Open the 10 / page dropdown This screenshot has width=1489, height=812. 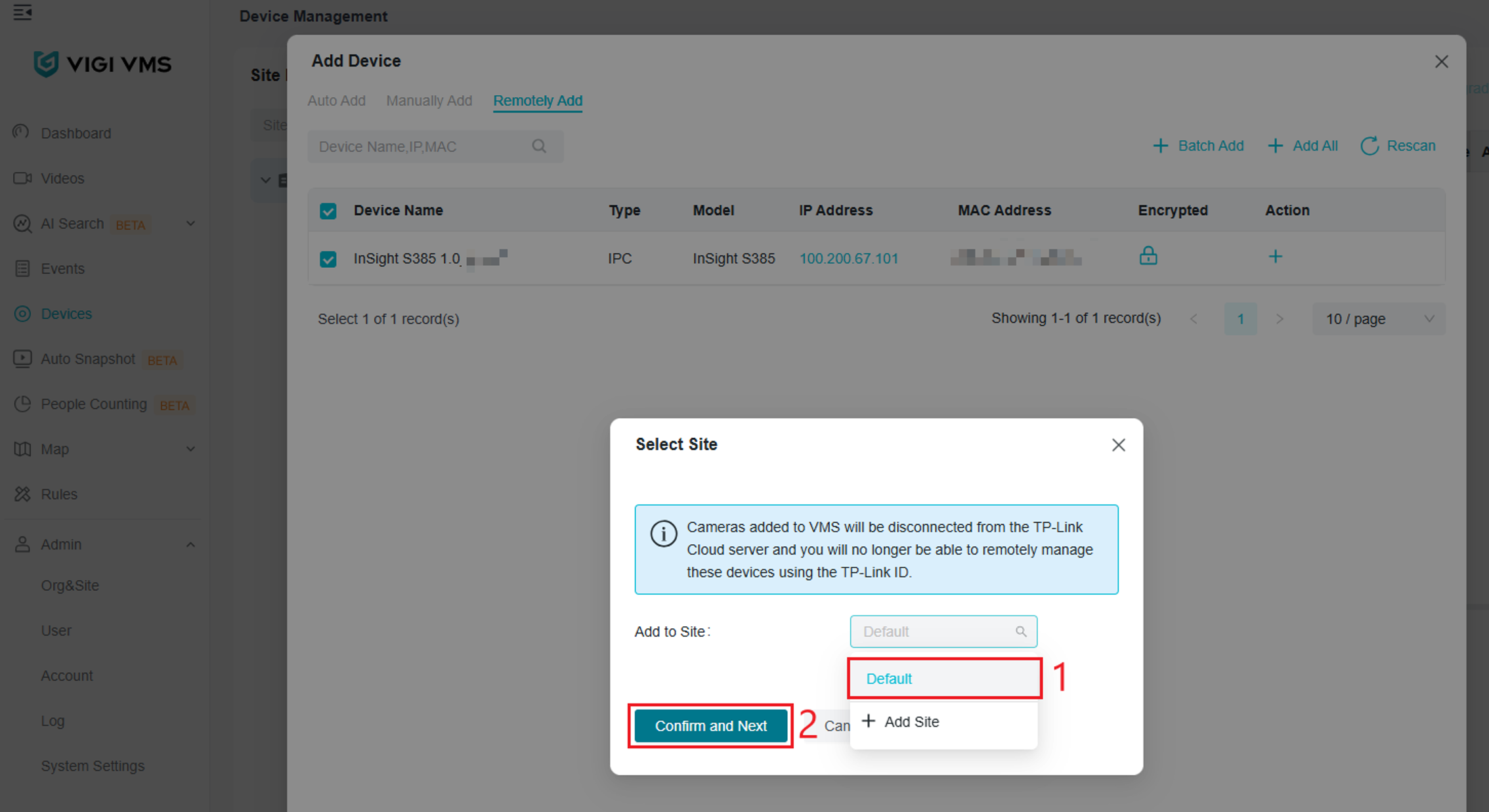[1379, 319]
